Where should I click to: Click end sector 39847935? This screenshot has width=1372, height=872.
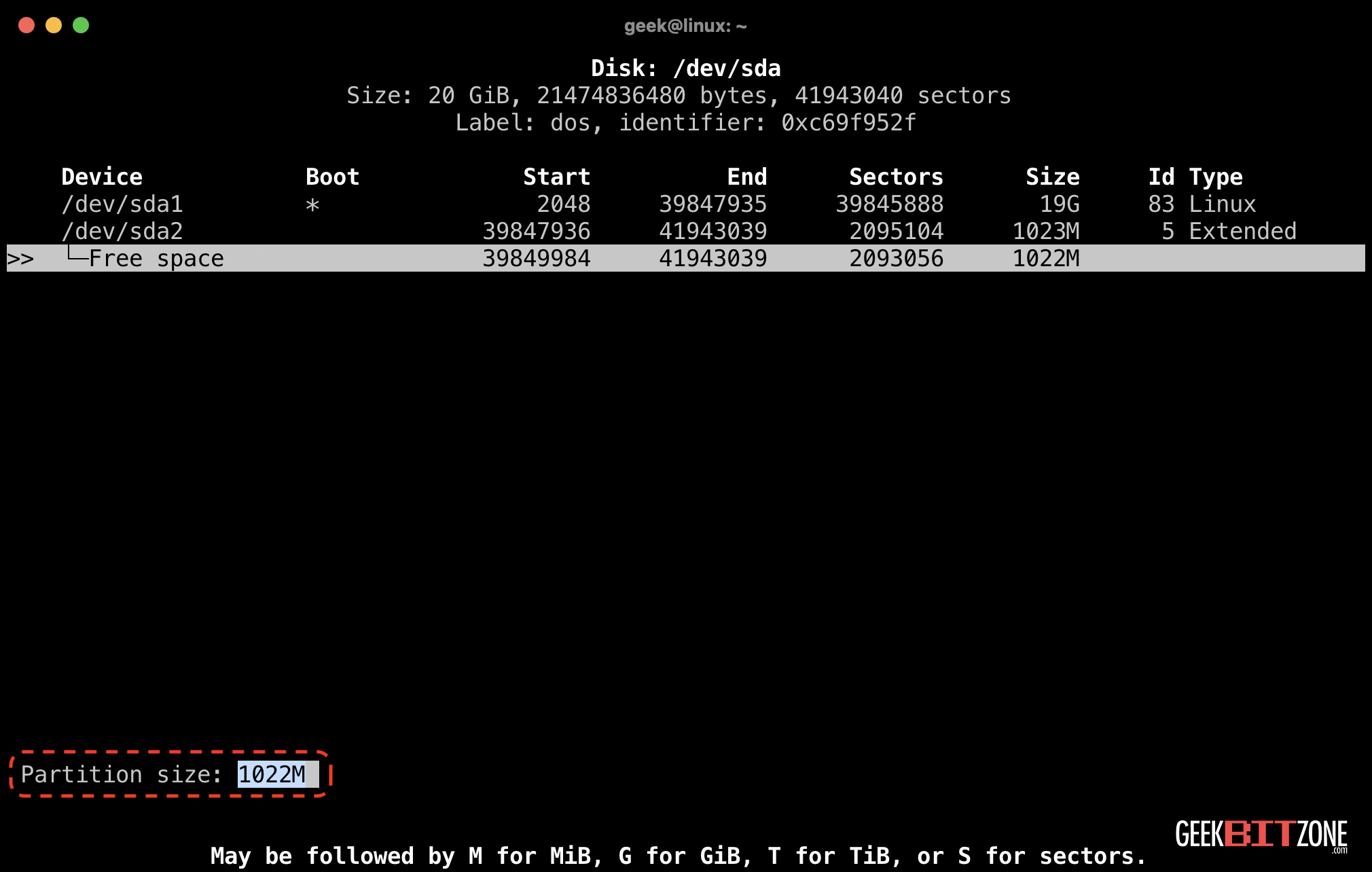click(x=713, y=204)
